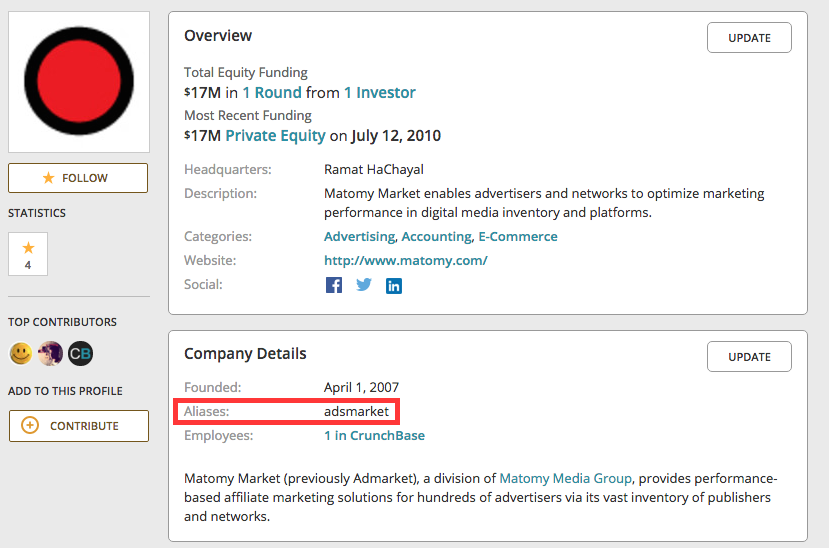Follow this company with the star button
This screenshot has width=829, height=548.
pyautogui.click(x=78, y=178)
